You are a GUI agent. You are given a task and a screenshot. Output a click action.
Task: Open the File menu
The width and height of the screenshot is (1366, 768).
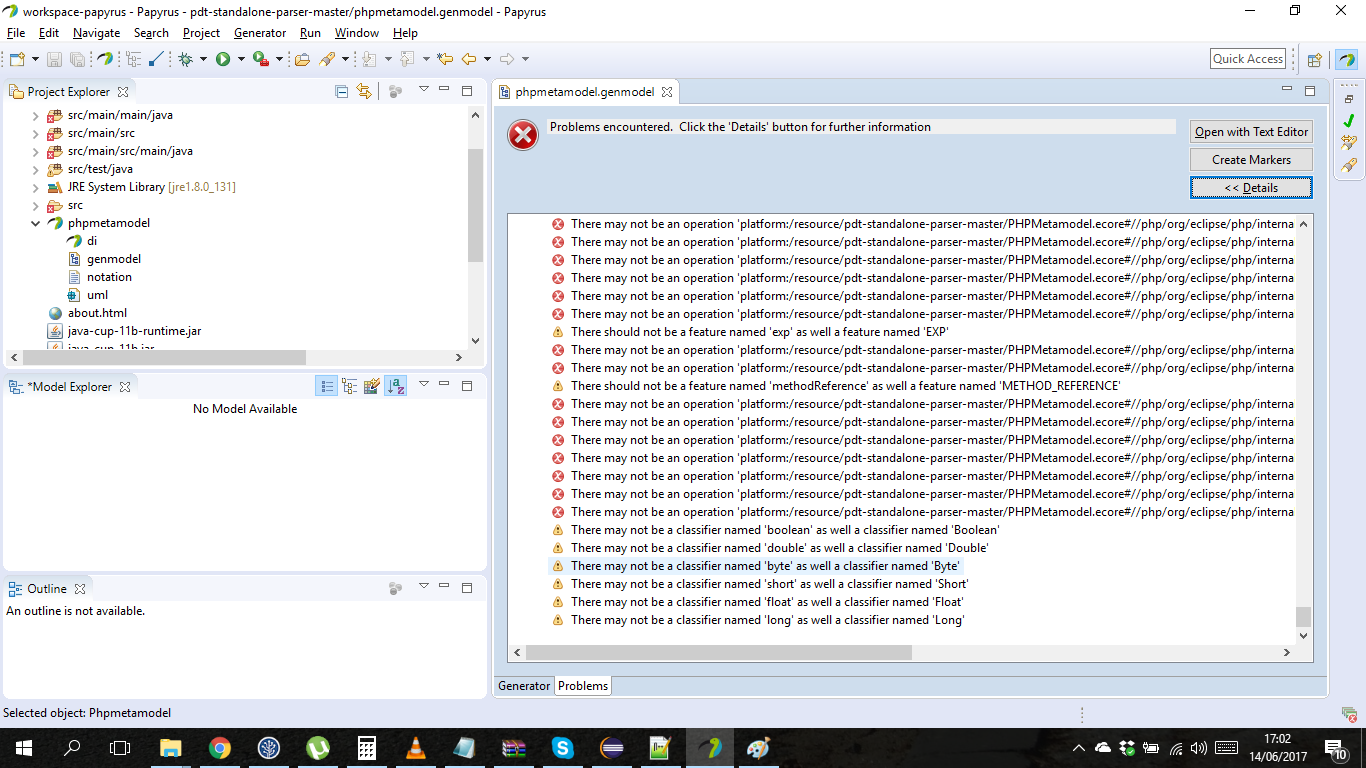coord(16,33)
